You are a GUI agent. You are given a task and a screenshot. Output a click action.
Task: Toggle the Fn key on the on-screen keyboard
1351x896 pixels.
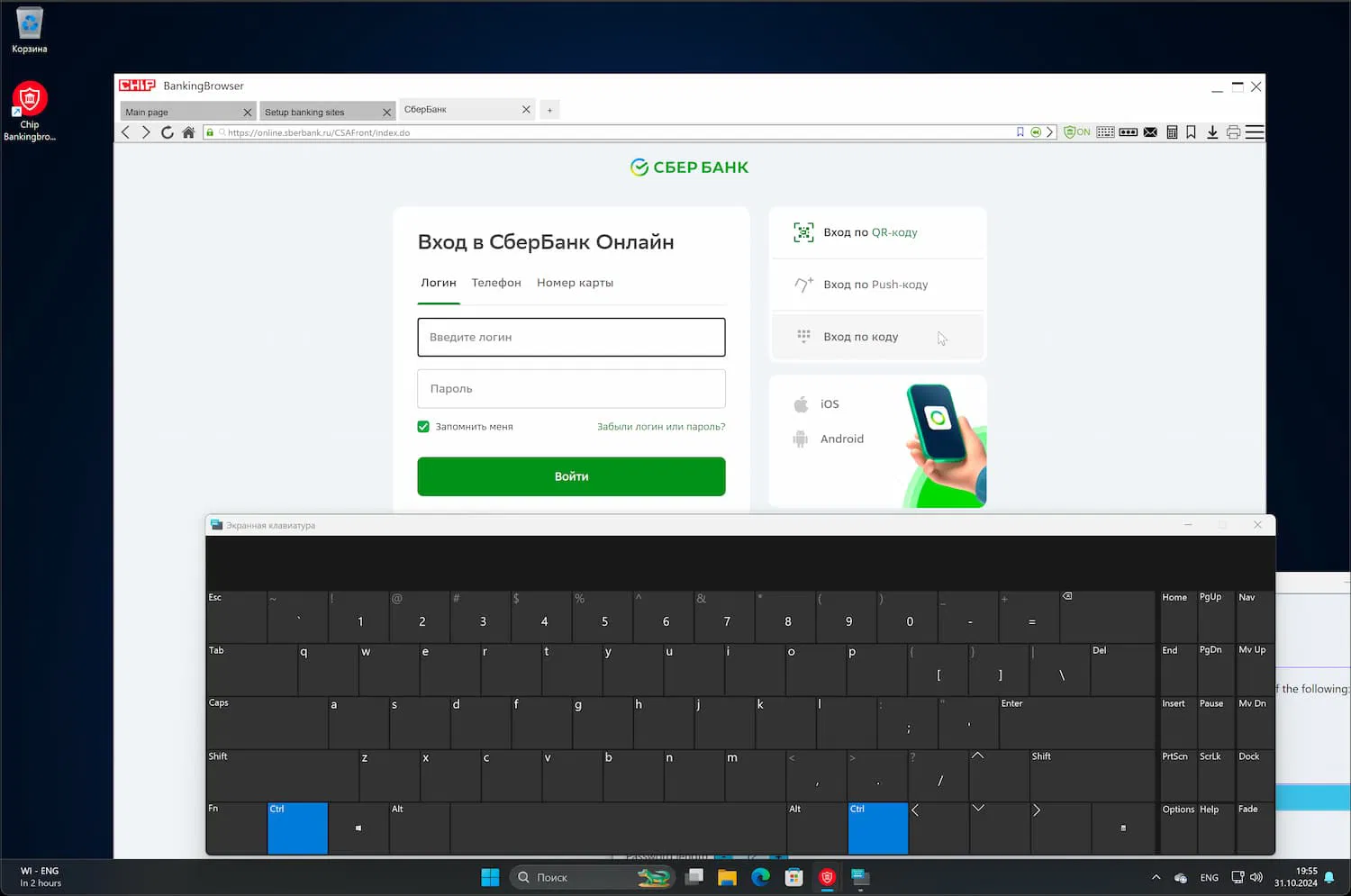[237, 828]
